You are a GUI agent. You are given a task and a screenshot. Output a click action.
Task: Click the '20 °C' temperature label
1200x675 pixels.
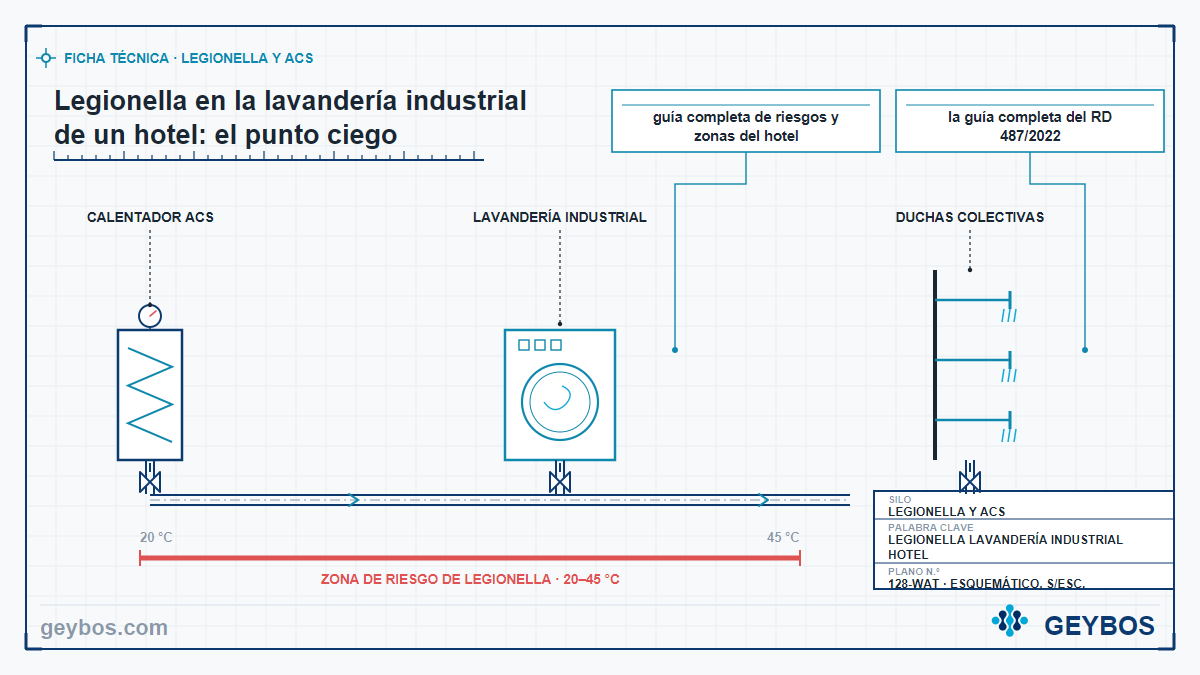tap(156, 538)
